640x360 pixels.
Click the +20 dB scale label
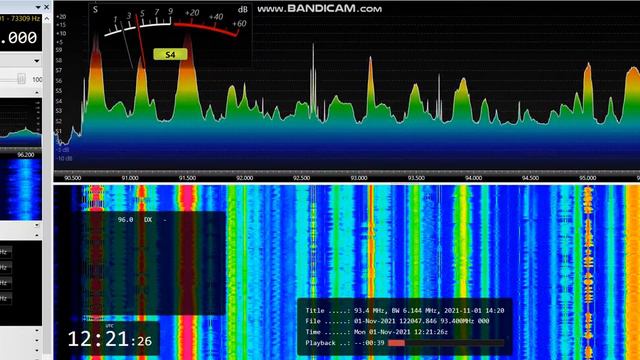click(61, 17)
